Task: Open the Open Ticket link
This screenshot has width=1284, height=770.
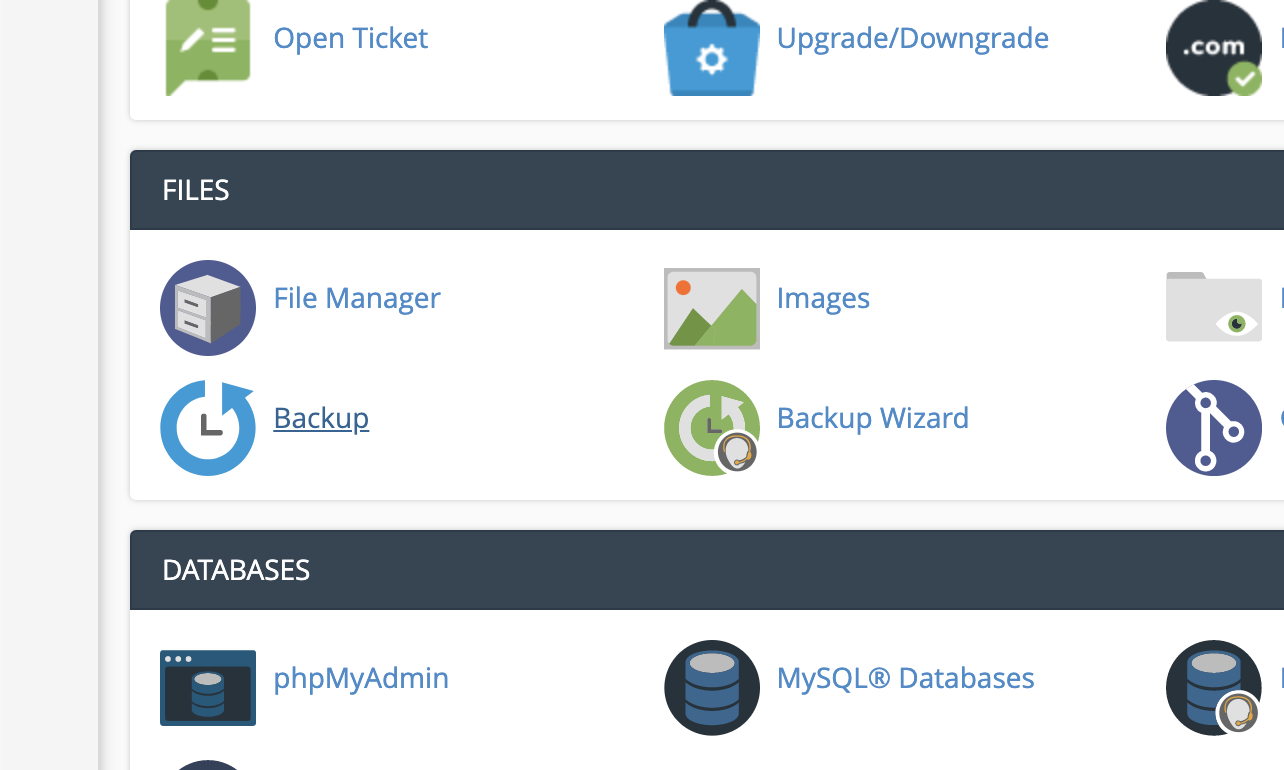Action: 350,38
